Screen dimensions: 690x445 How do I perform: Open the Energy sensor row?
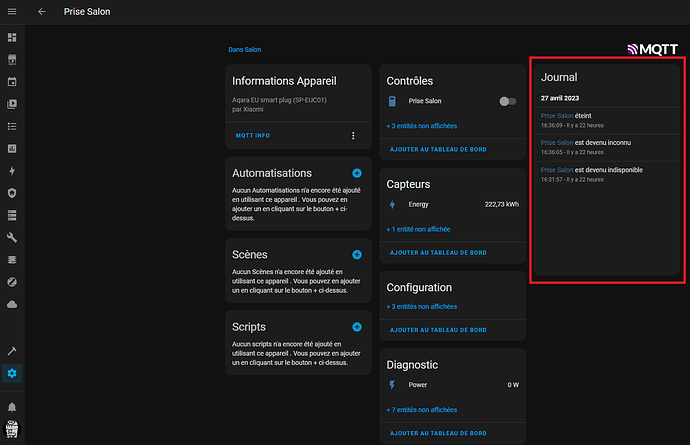(452, 205)
